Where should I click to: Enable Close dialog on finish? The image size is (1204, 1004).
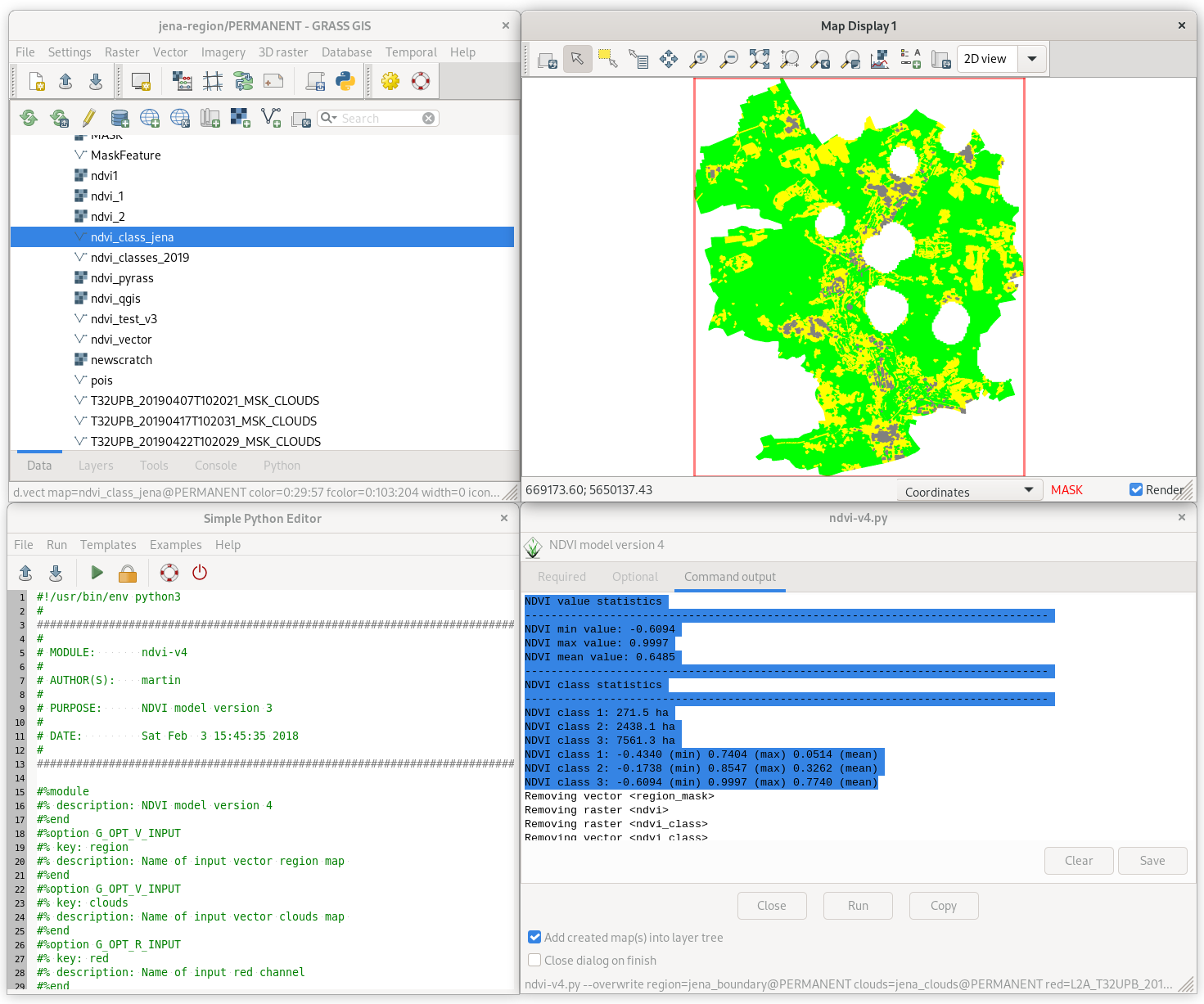pyautogui.click(x=534, y=960)
